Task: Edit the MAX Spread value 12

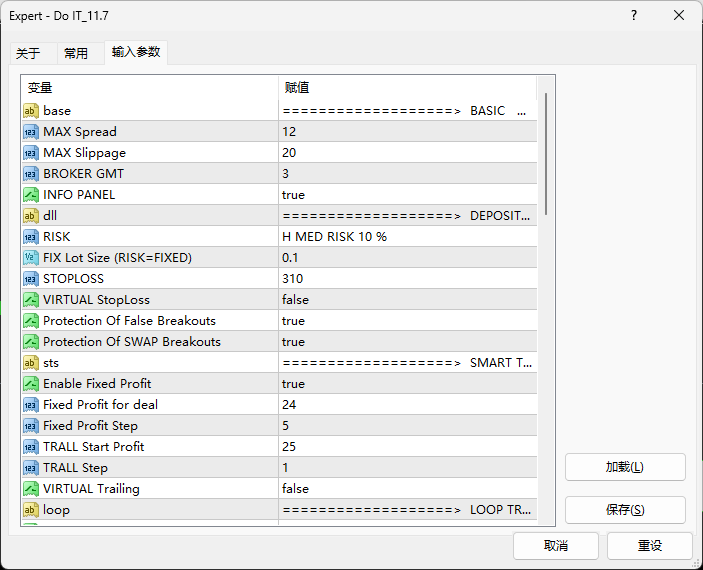Action: pyautogui.click(x=408, y=132)
